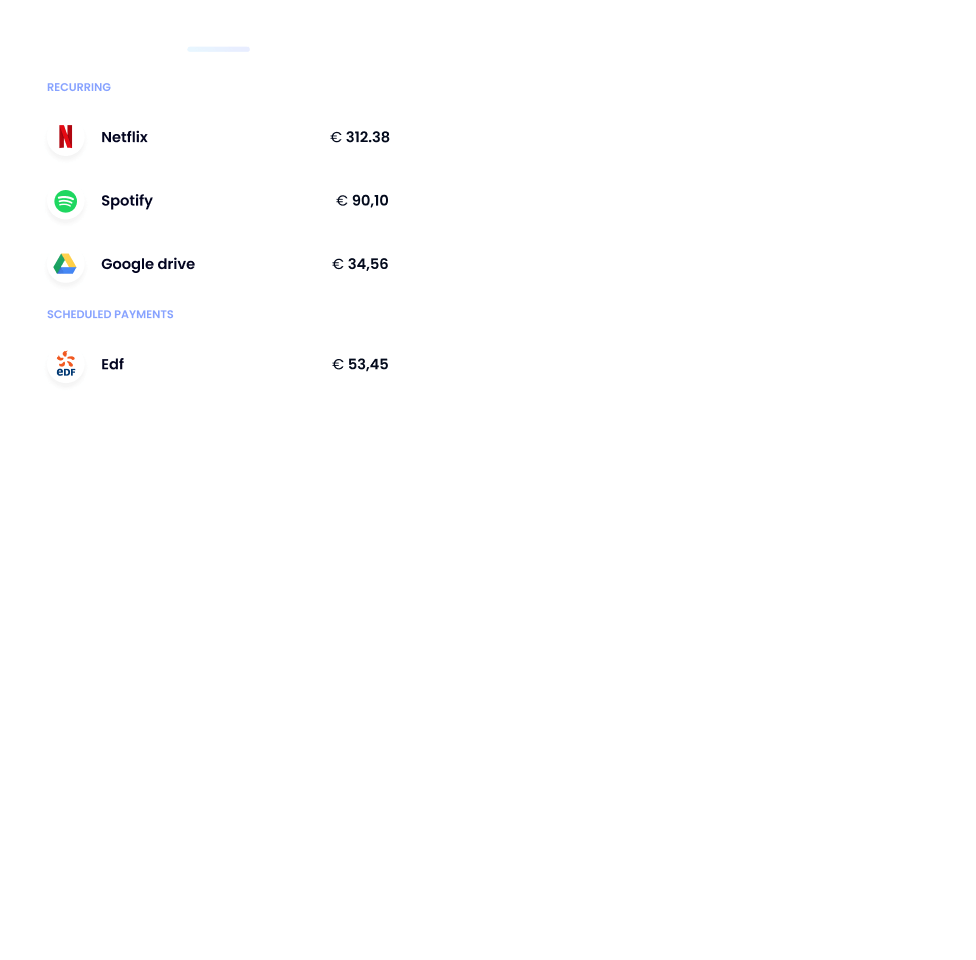Viewport: 976px width, 960px height.
Task: Click the Spotify amount 90,10
Action: [370, 200]
